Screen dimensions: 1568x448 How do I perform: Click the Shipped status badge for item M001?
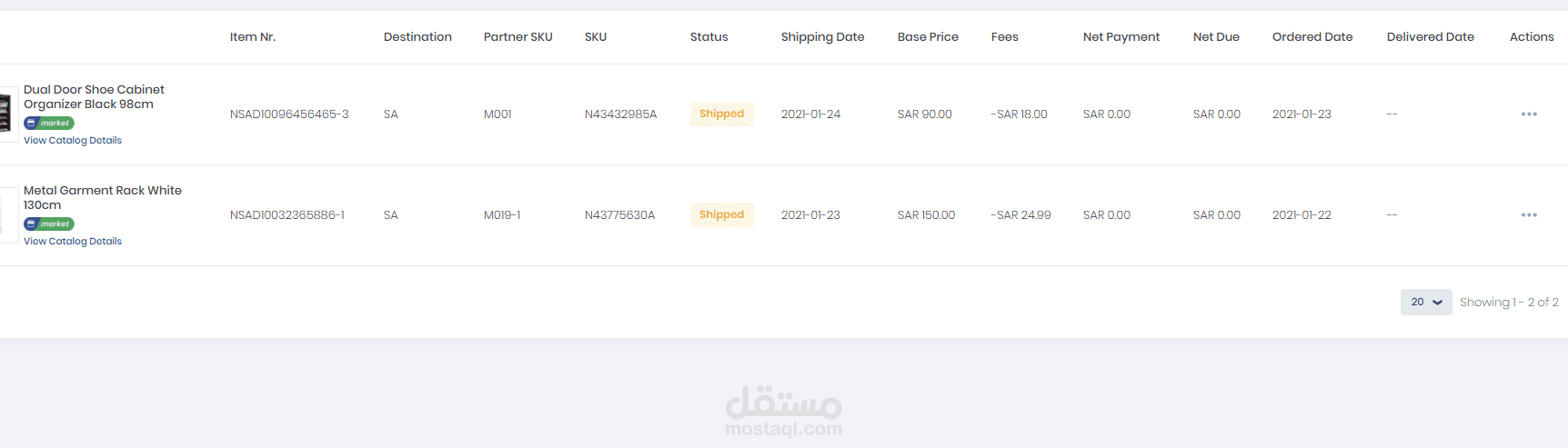pyautogui.click(x=722, y=114)
